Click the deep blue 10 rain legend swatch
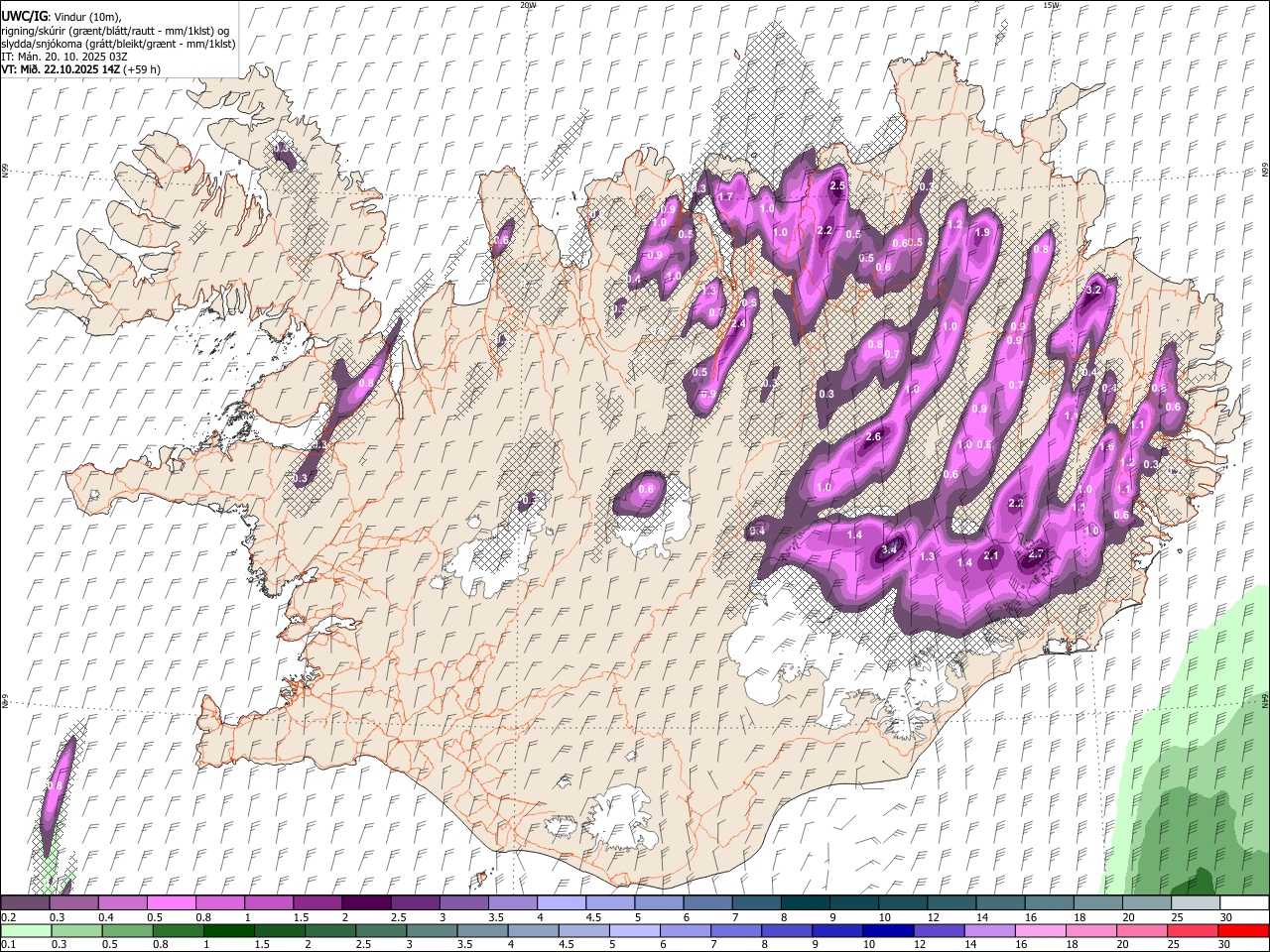 tap(889, 930)
